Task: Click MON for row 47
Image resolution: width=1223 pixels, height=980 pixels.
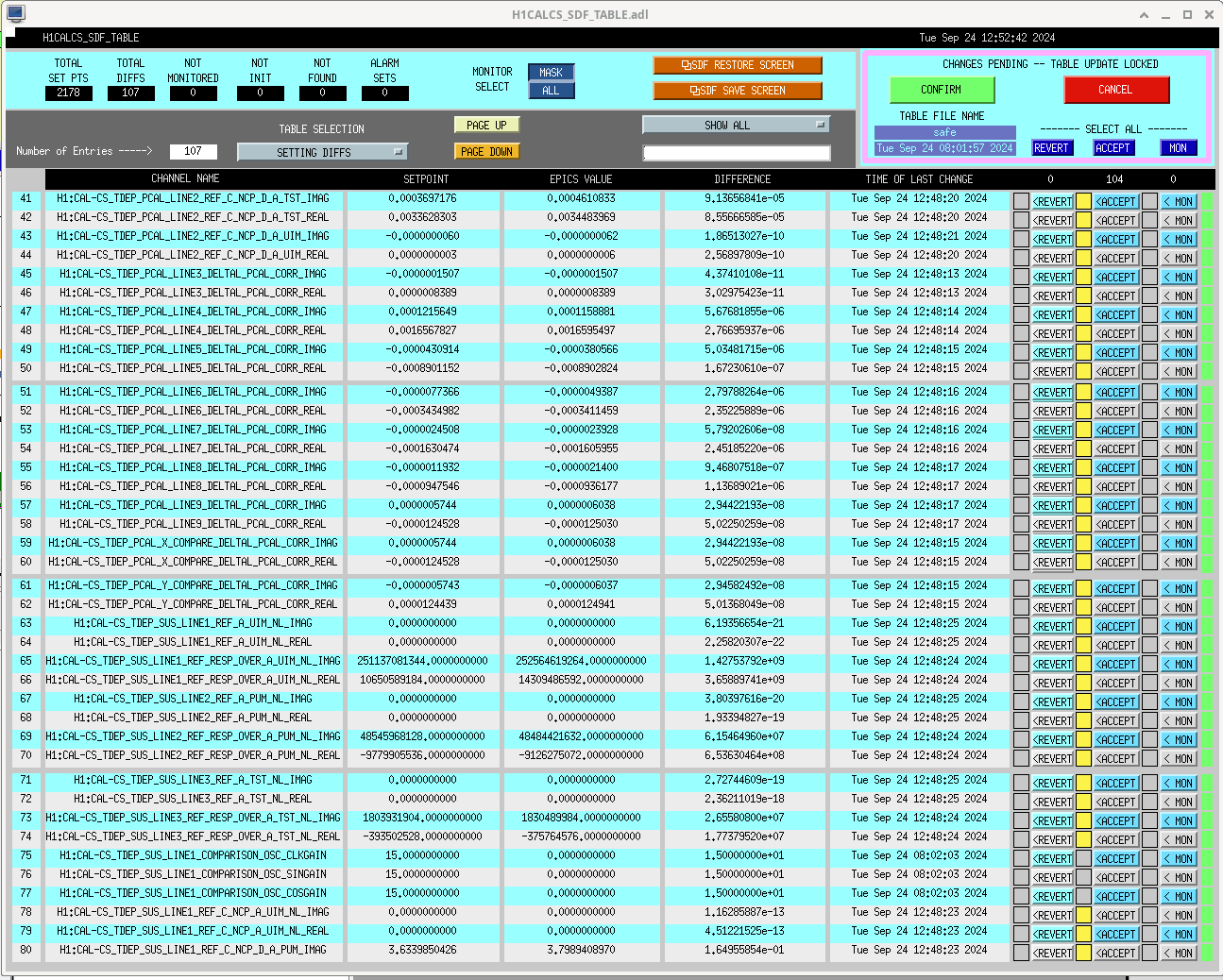Action: click(1179, 314)
